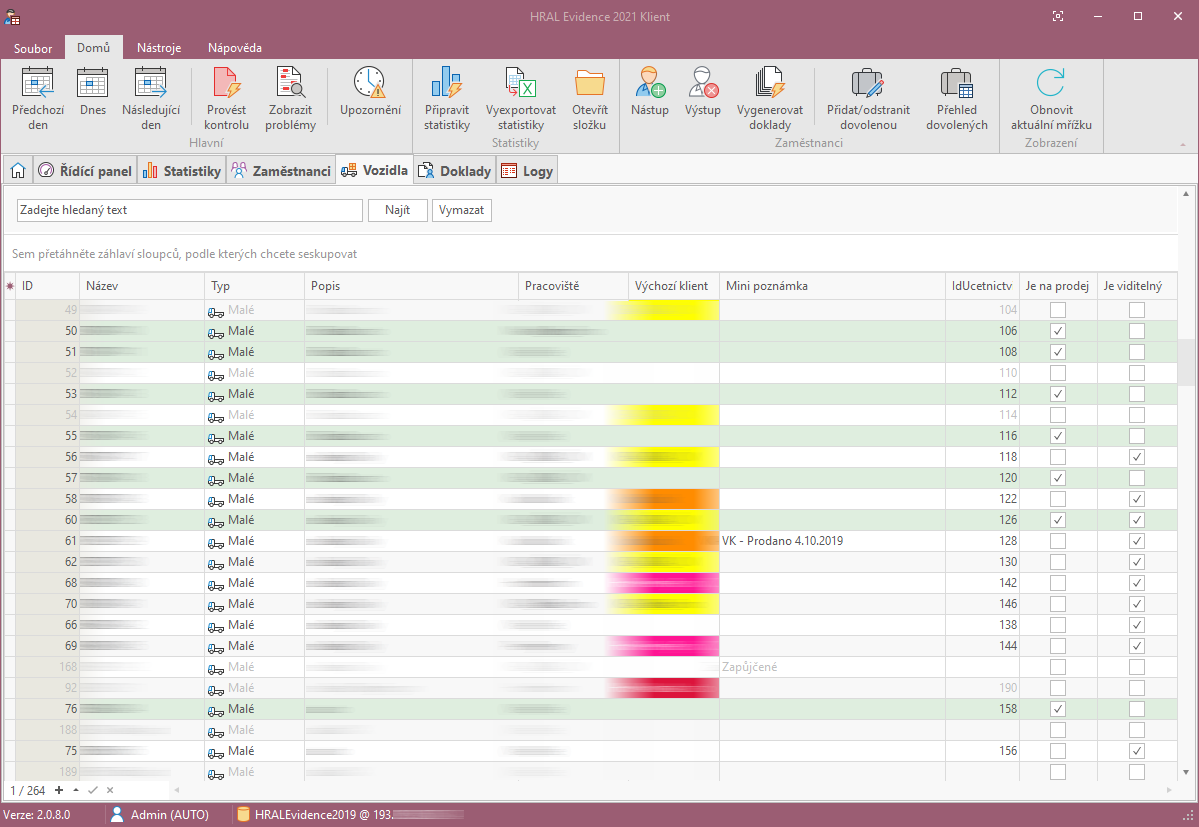Click the add-record plus icon in navigator
The image size is (1199, 827).
tap(59, 790)
